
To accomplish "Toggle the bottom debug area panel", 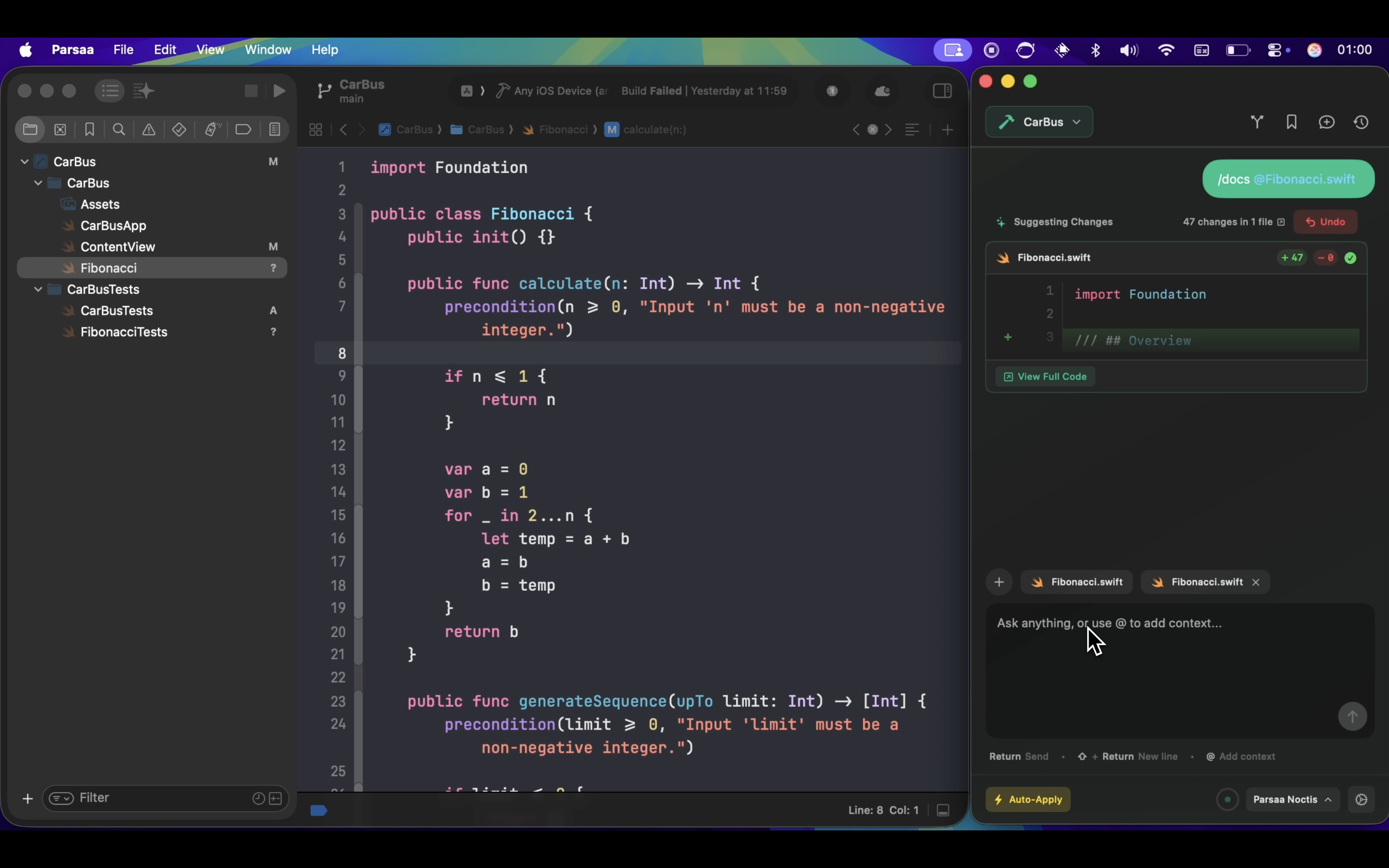I will pyautogui.click(x=943, y=811).
